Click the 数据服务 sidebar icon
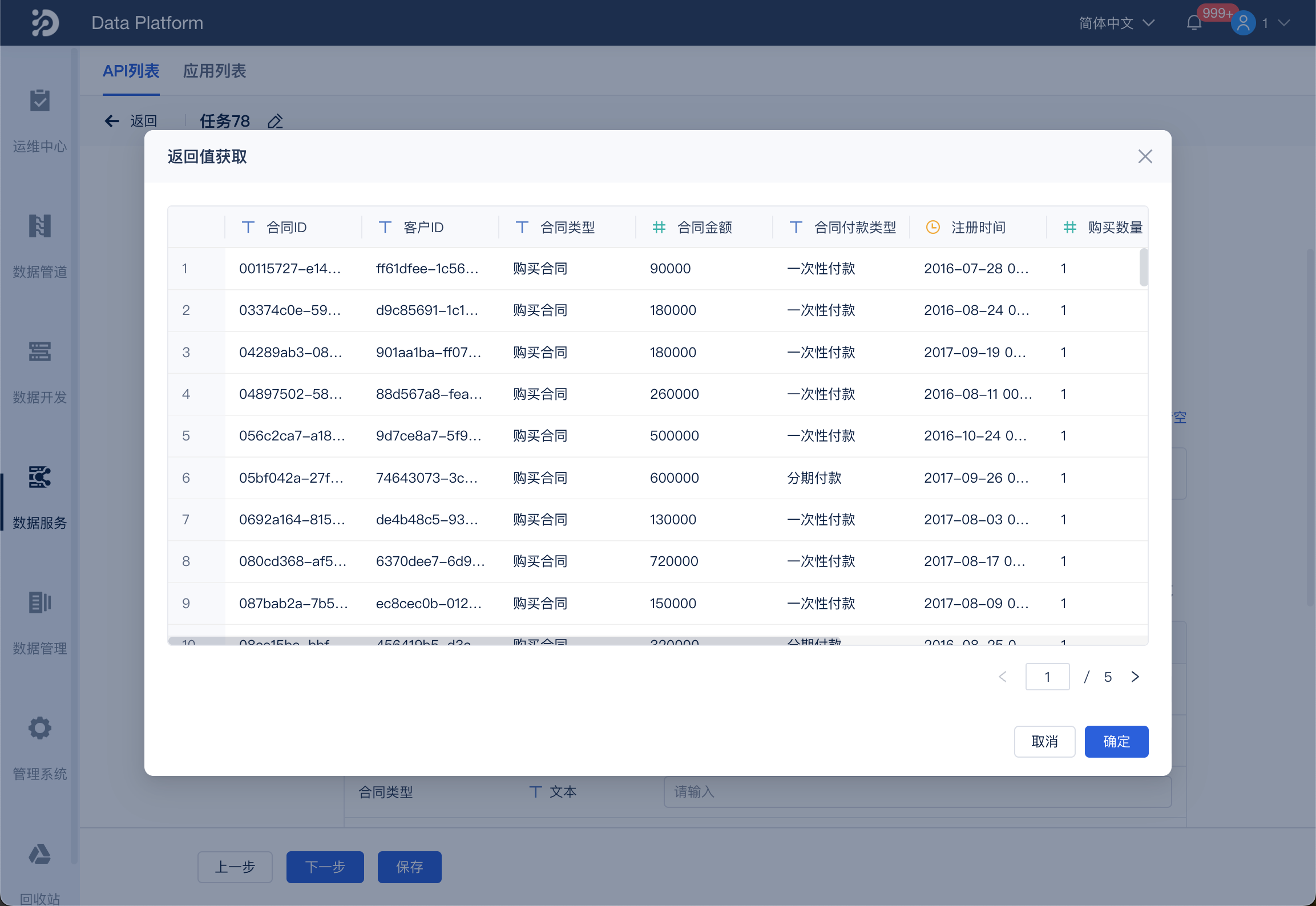This screenshot has height=906, width=1316. [x=39, y=478]
